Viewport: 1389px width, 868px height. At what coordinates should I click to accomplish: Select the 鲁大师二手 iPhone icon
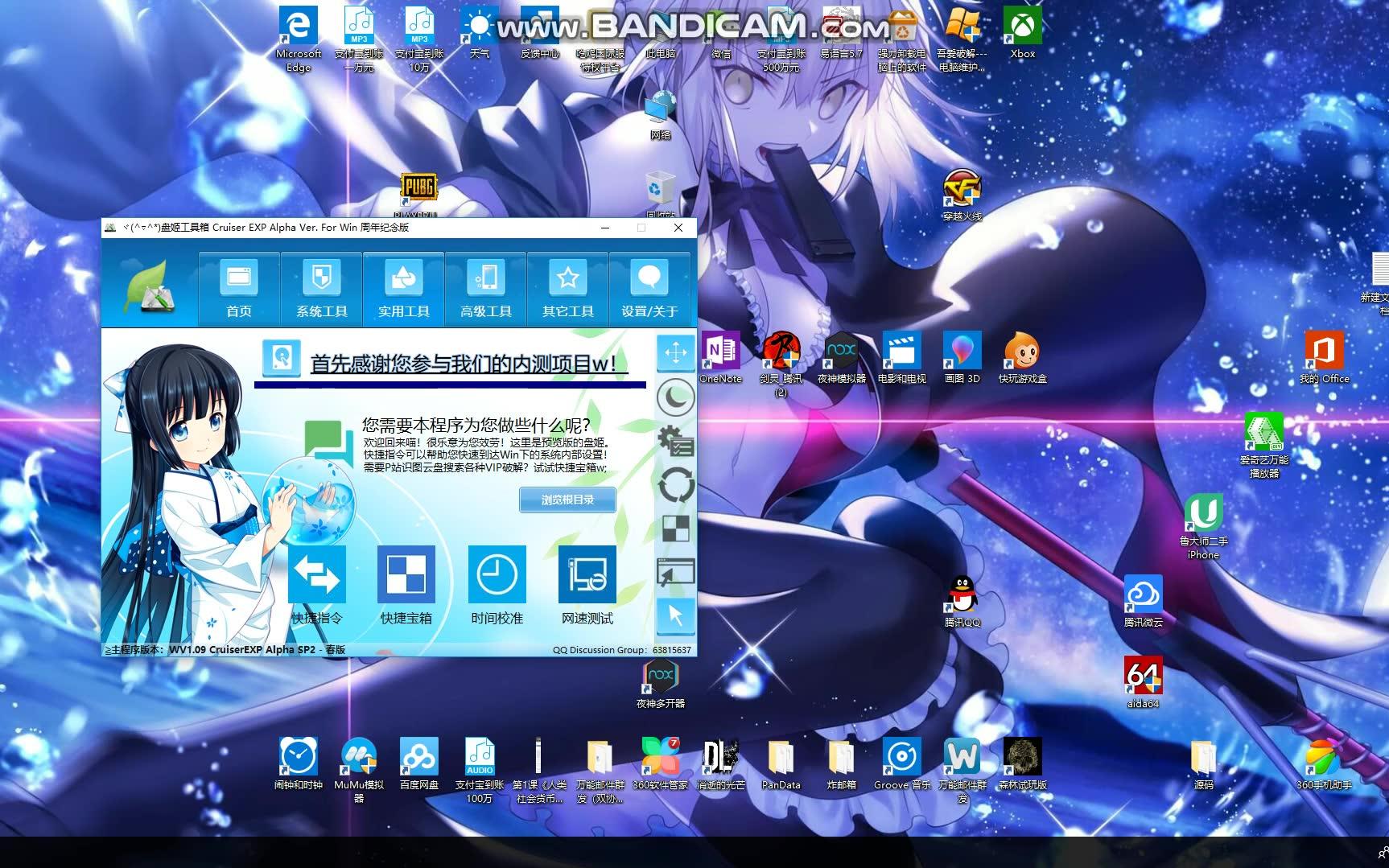pos(1204,527)
